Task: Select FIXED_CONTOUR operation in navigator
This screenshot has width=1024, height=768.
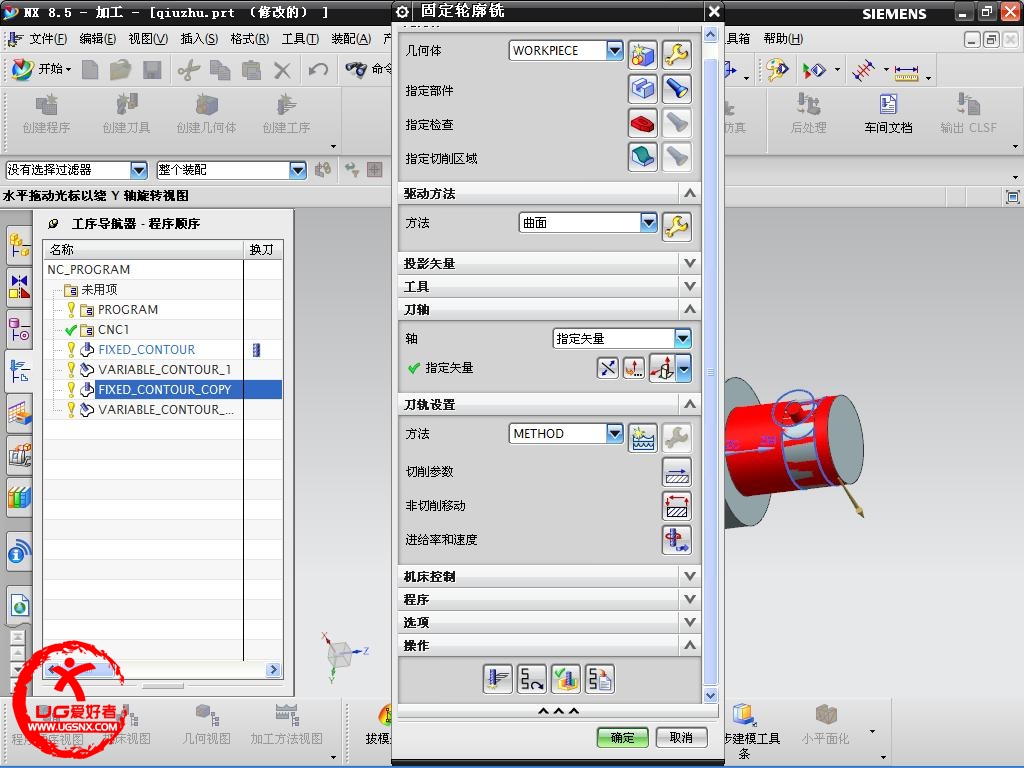Action: pos(146,350)
